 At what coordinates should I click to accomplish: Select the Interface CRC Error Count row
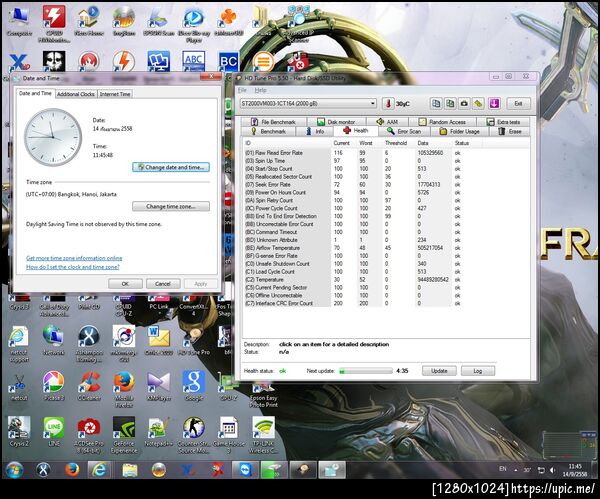point(354,303)
